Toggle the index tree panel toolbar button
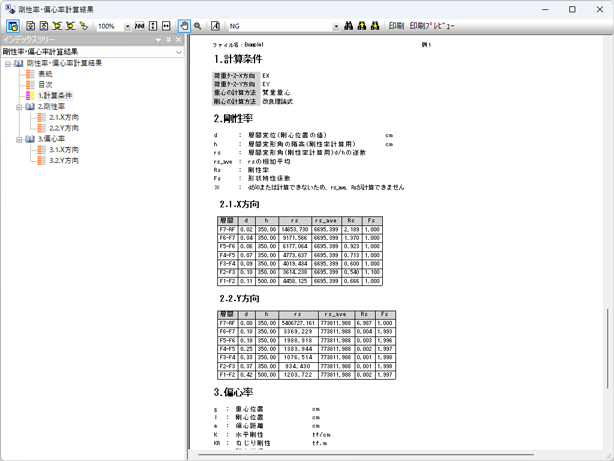614x461 pixels. coord(13,26)
